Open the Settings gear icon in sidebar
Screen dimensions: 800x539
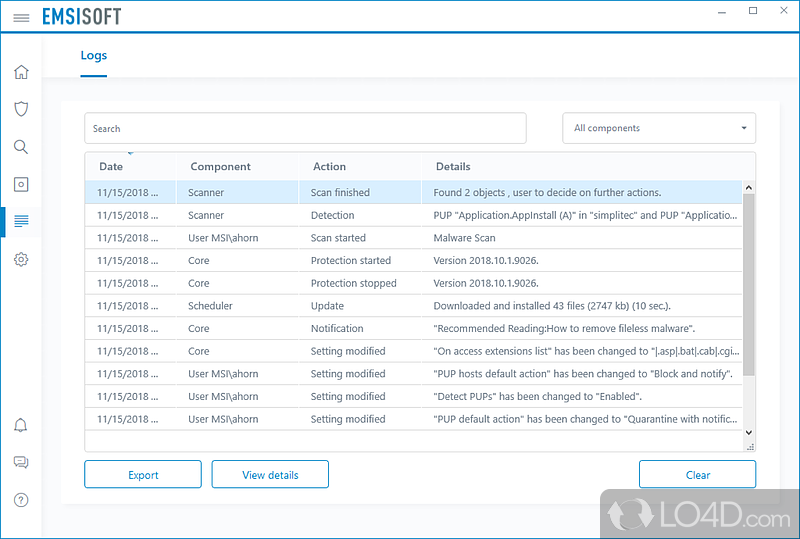pos(21,259)
